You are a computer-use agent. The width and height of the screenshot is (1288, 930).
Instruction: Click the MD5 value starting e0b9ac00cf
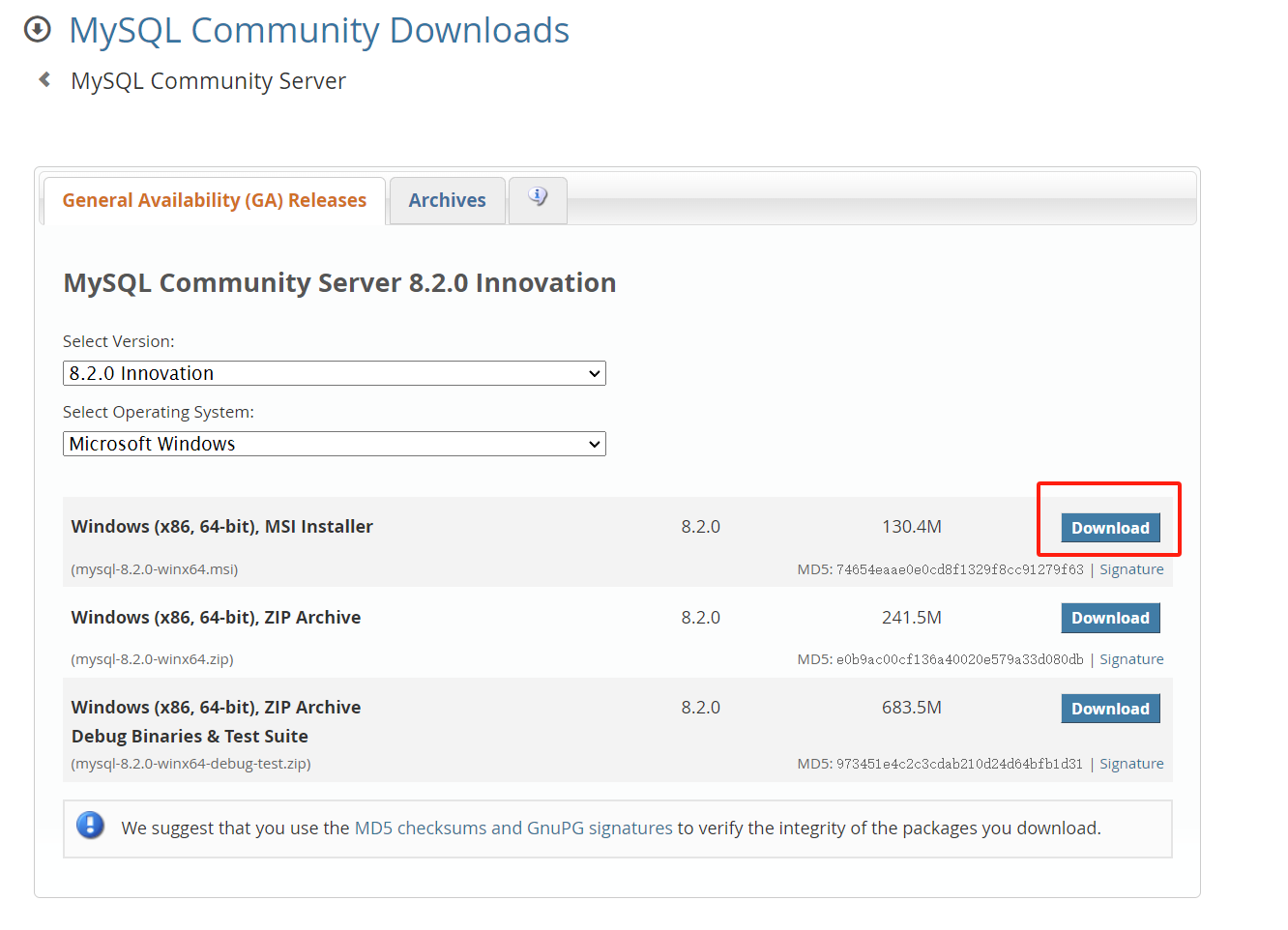[959, 659]
